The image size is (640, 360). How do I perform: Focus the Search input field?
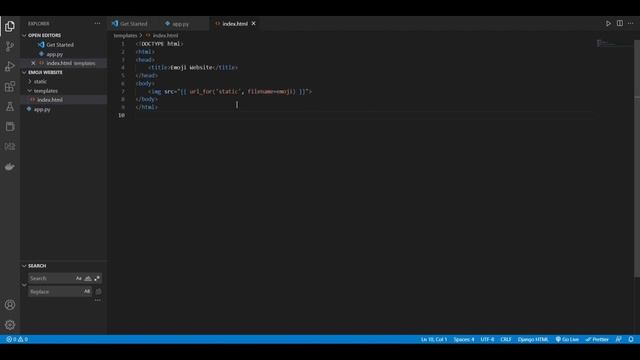tap(52, 278)
